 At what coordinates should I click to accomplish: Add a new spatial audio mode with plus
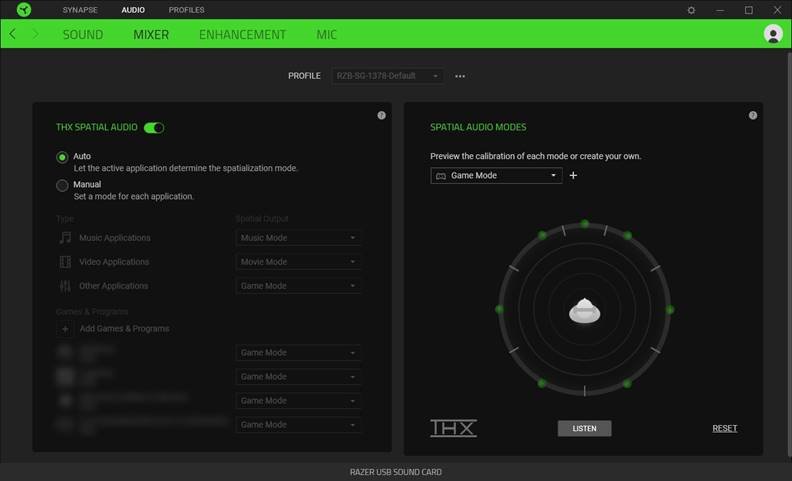[x=573, y=175]
